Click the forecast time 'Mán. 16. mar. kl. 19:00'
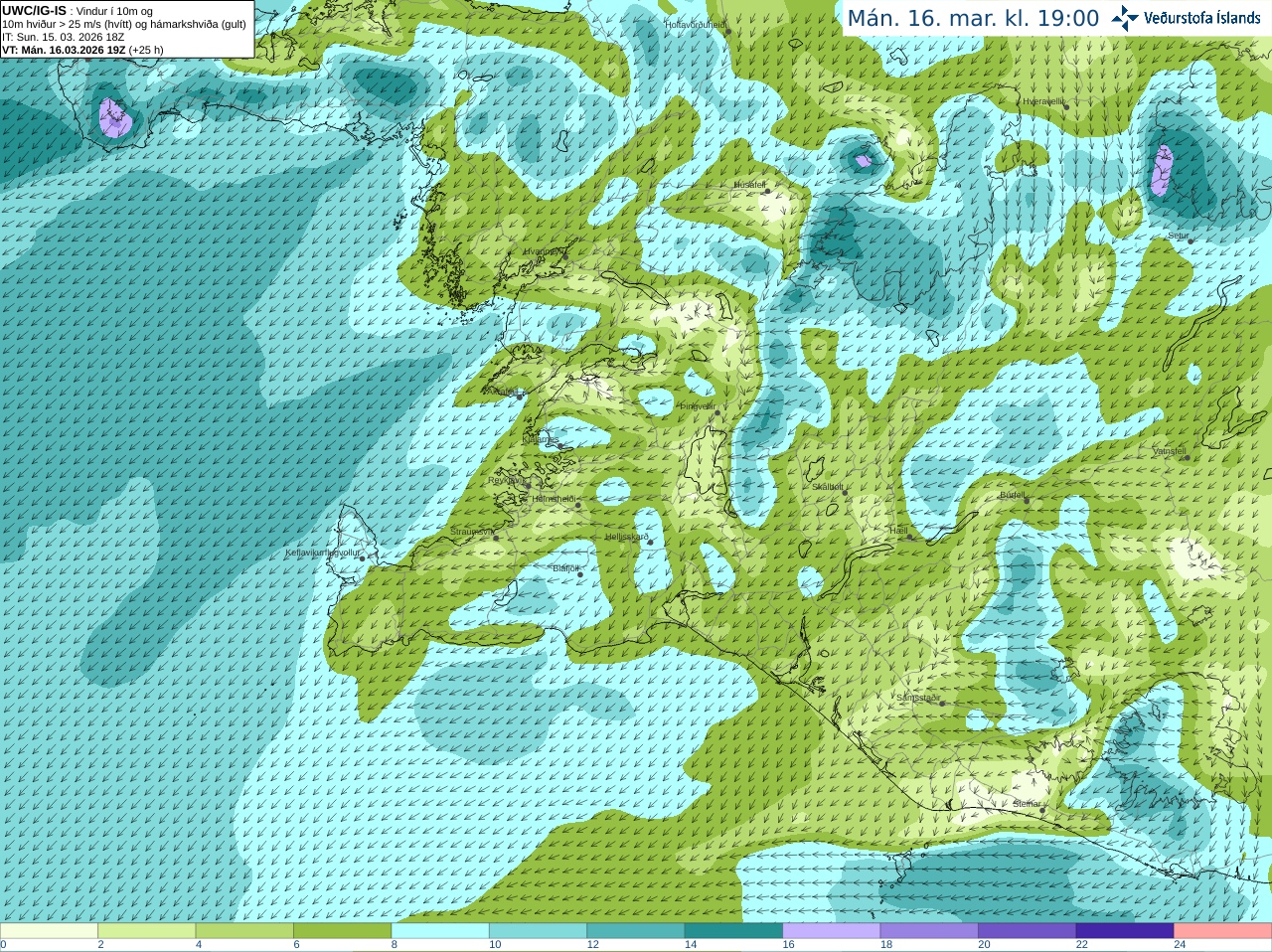The image size is (1272, 952). coord(973,19)
